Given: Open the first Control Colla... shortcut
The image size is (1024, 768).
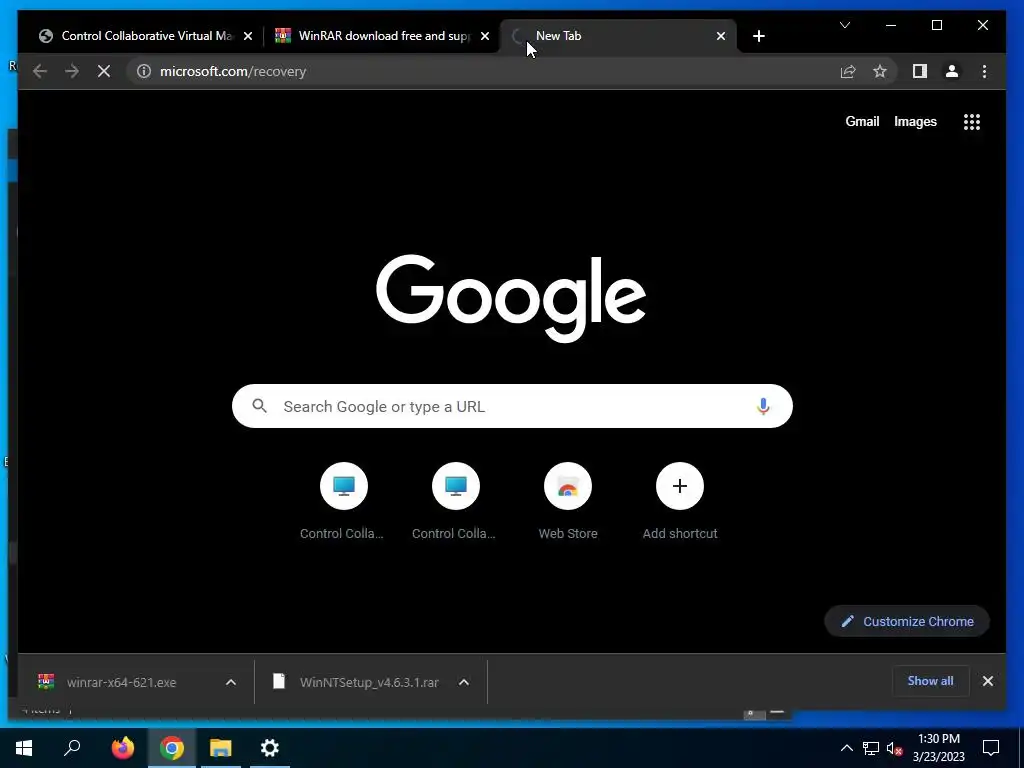Looking at the screenshot, I should [344, 501].
